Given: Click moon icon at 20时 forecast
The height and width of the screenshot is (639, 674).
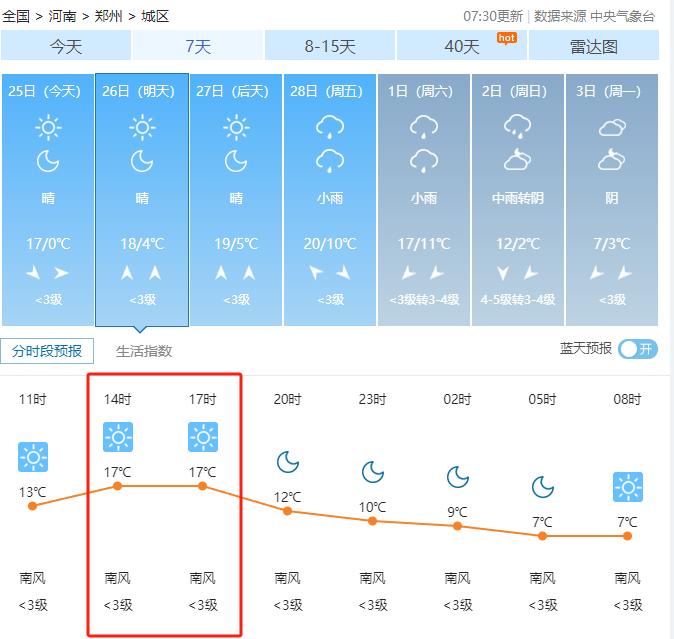Looking at the screenshot, I should (288, 462).
